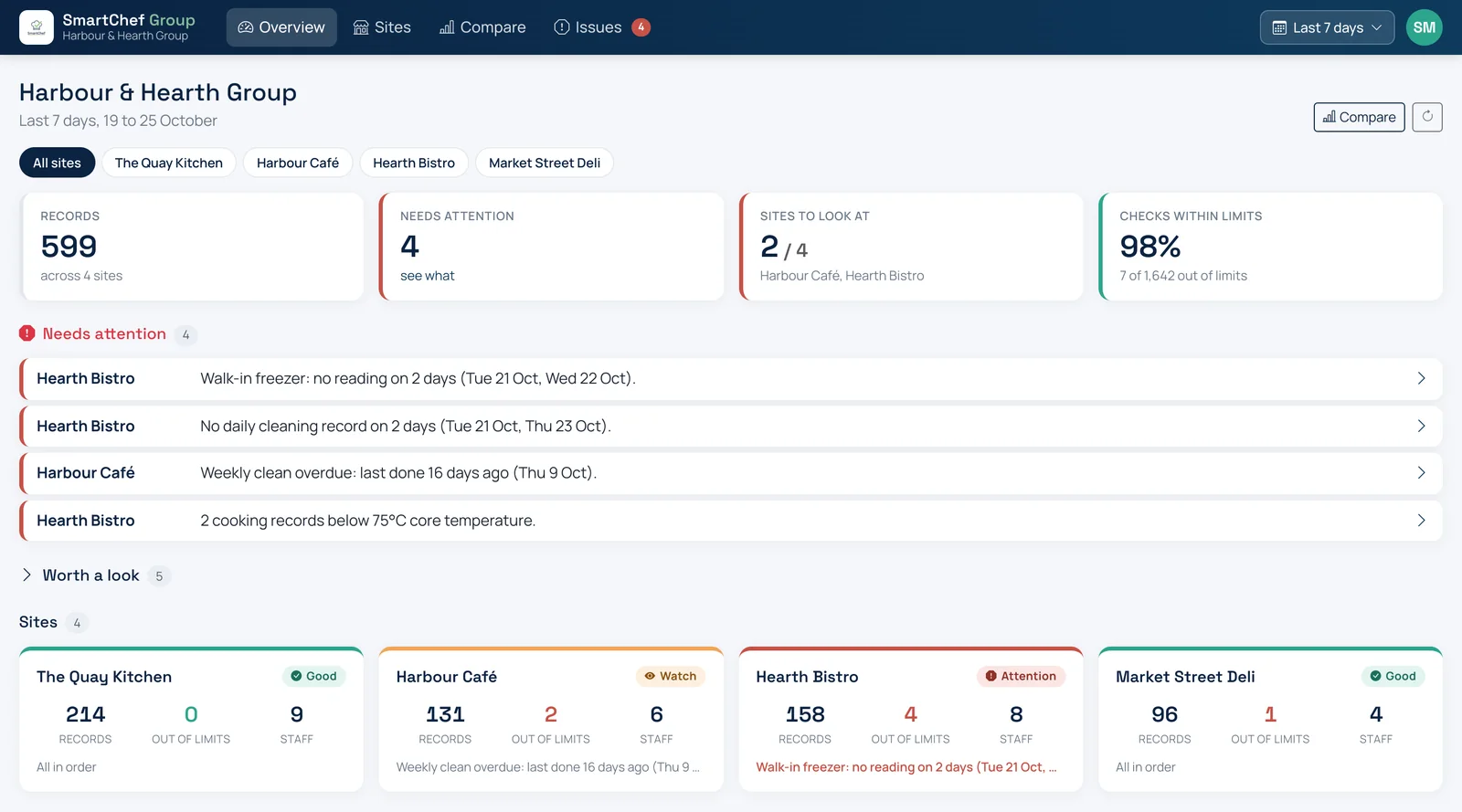1462x812 pixels.
Task: Open chevron for 2 cooking records row
Action: (x=1421, y=520)
